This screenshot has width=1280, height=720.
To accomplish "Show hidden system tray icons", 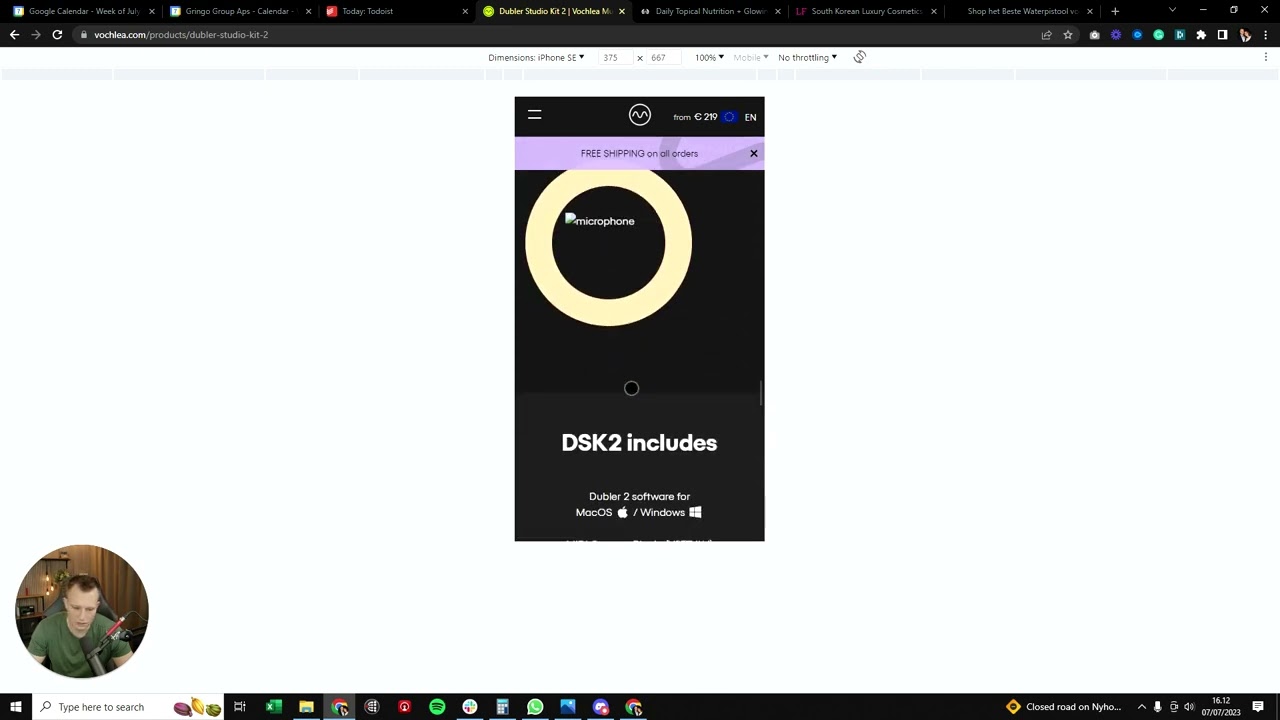I will tap(1141, 707).
